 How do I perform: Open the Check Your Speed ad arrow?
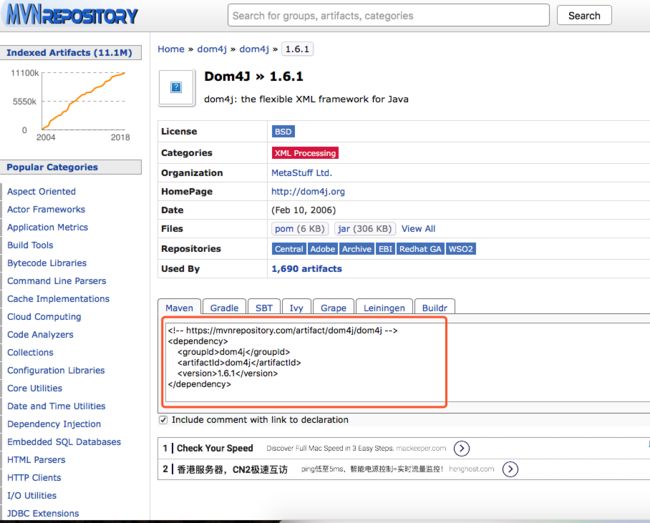coord(461,448)
